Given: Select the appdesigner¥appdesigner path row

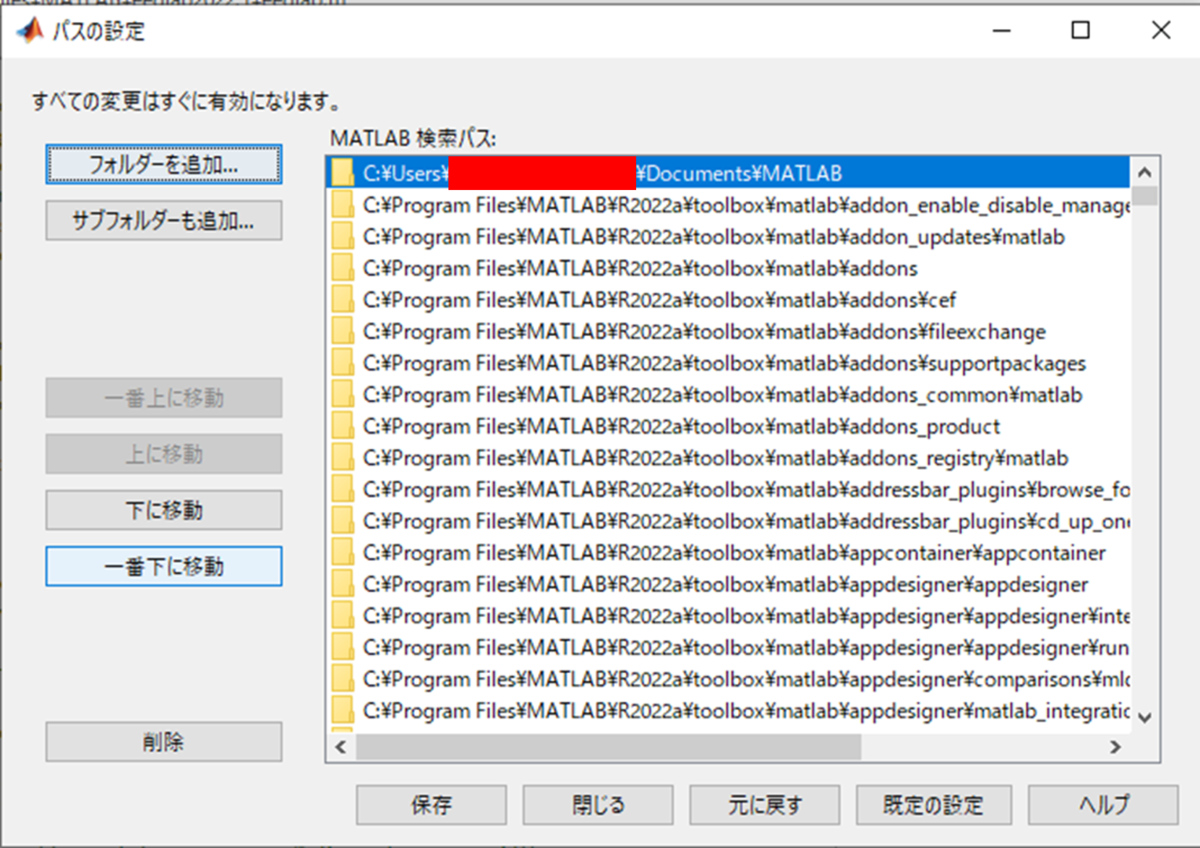Looking at the screenshot, I should click(730, 585).
